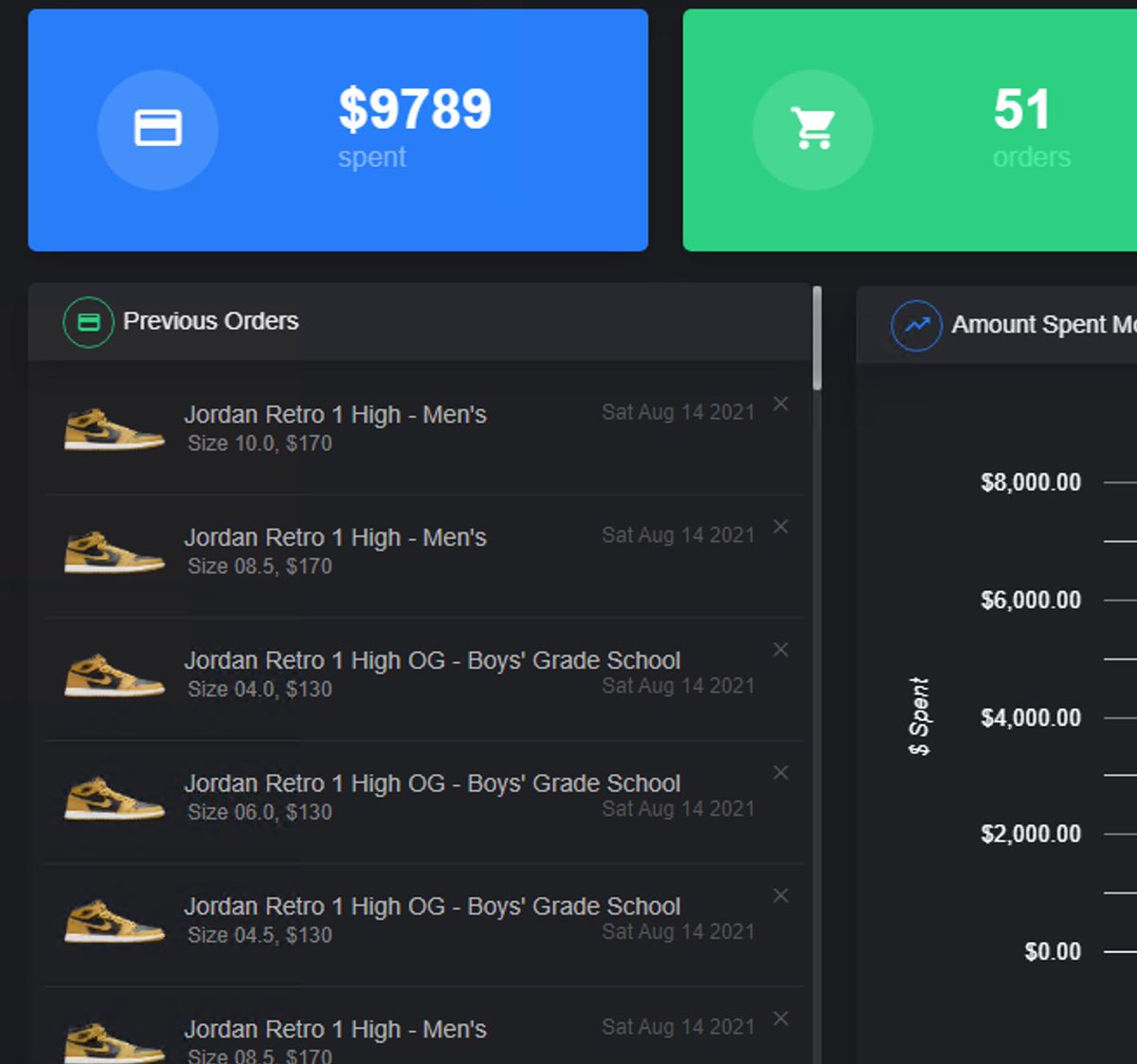The image size is (1137, 1064).
Task: Click the Previous Orders heading
Action: 210,321
